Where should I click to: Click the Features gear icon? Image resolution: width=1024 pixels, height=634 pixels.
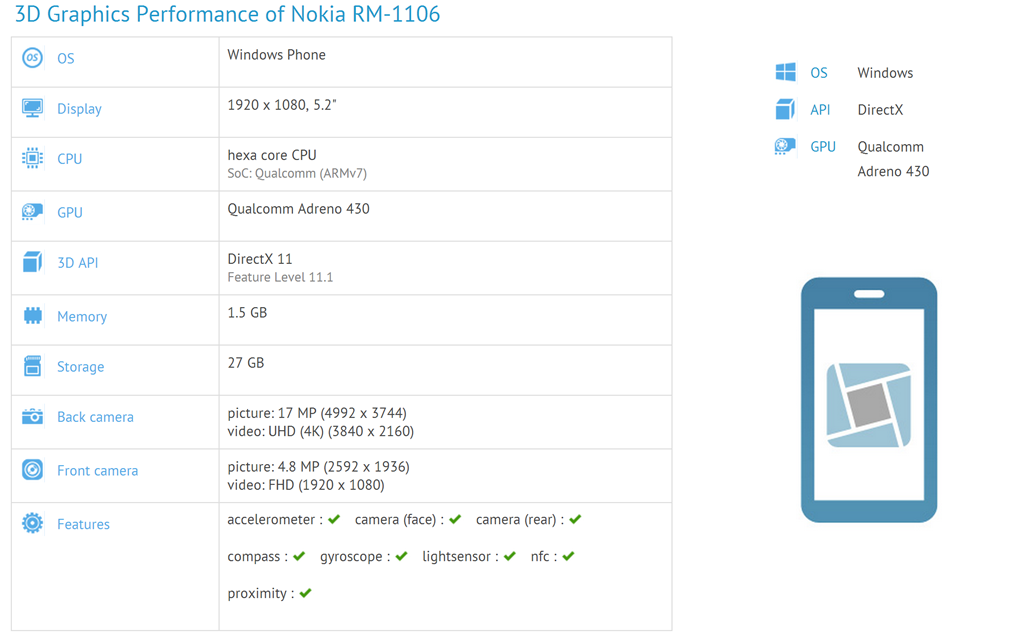32,523
